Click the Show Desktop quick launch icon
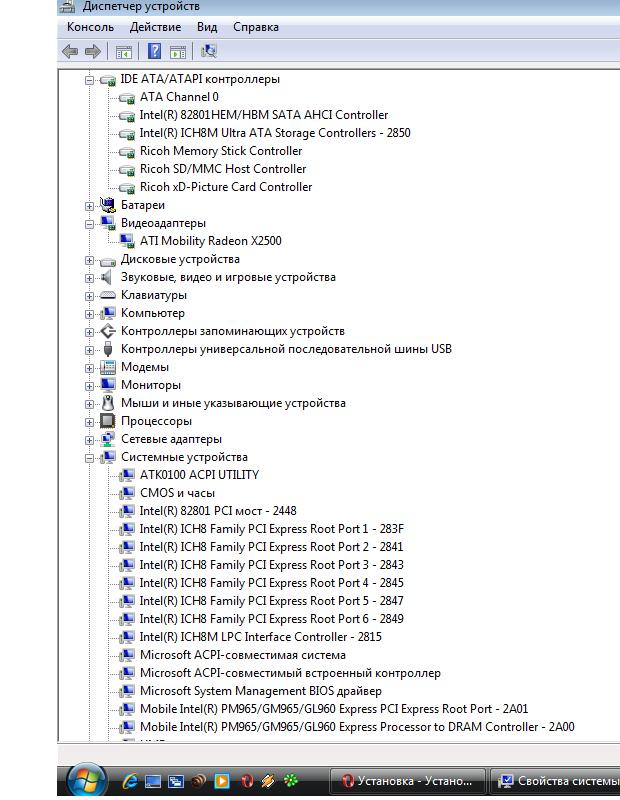Viewport: 620px width, 800px height. pyautogui.click(x=153, y=781)
